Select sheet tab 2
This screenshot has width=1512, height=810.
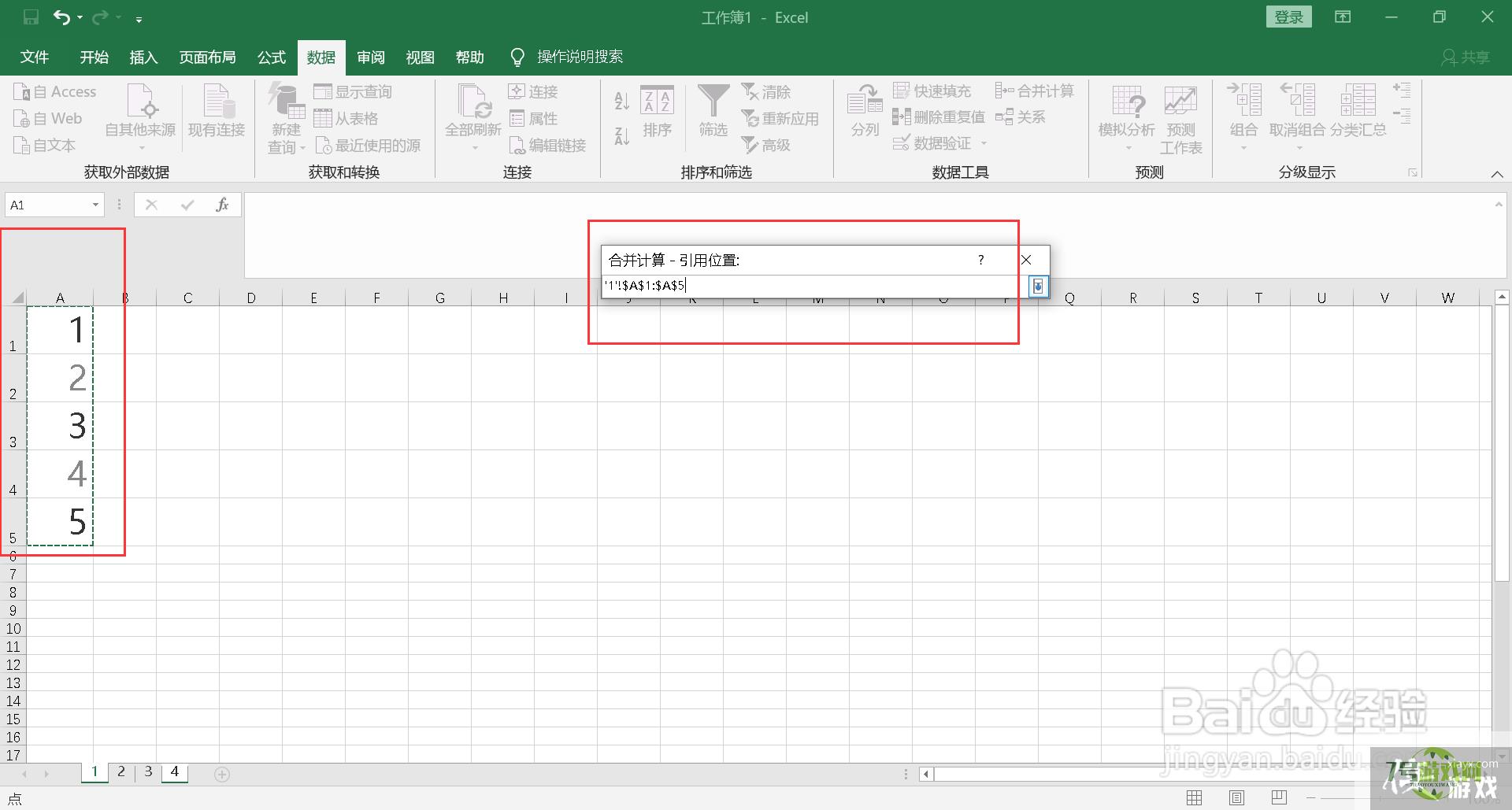pos(121,772)
